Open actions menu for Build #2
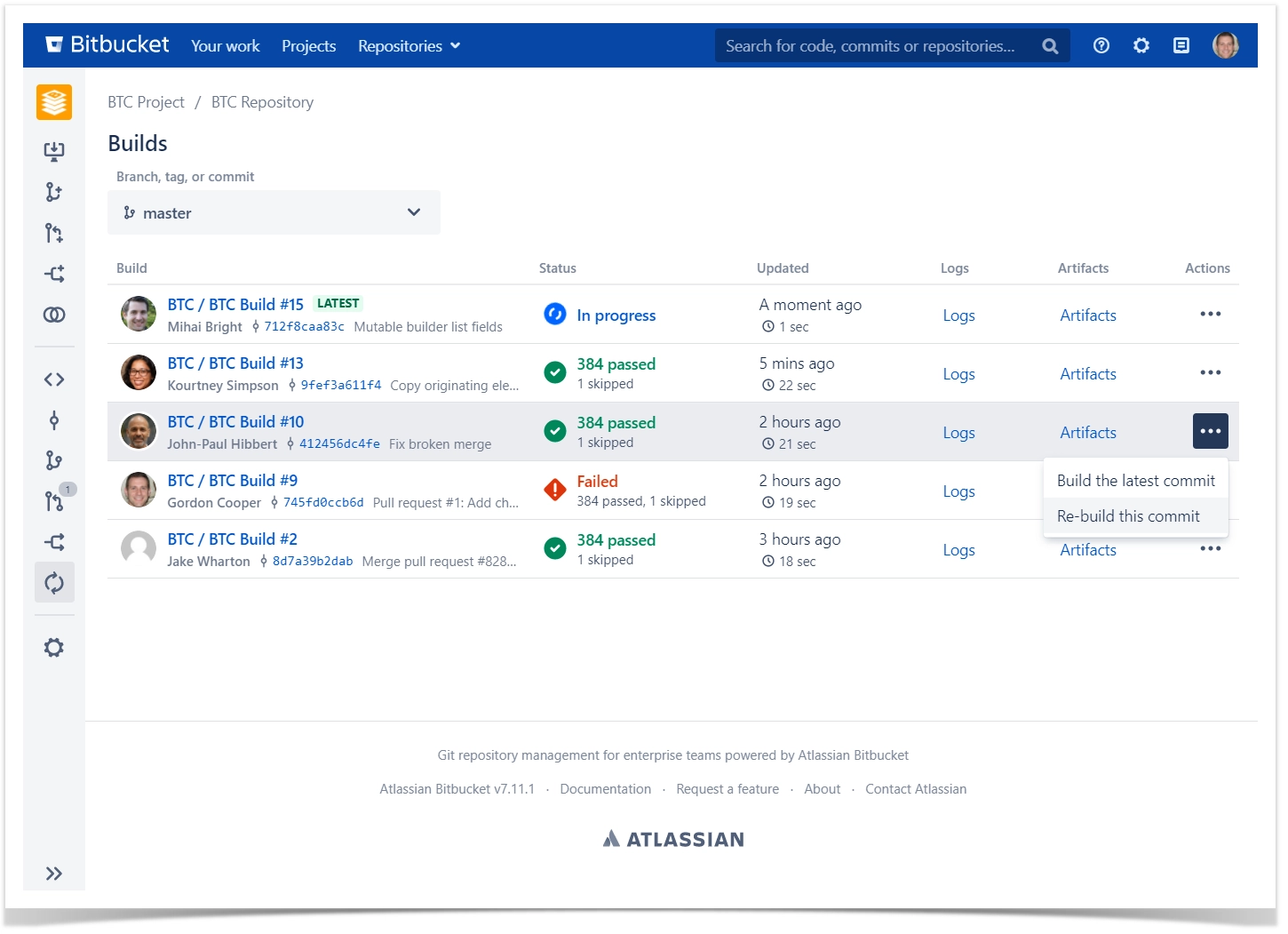The height and width of the screenshot is (934, 1288). [1211, 548]
